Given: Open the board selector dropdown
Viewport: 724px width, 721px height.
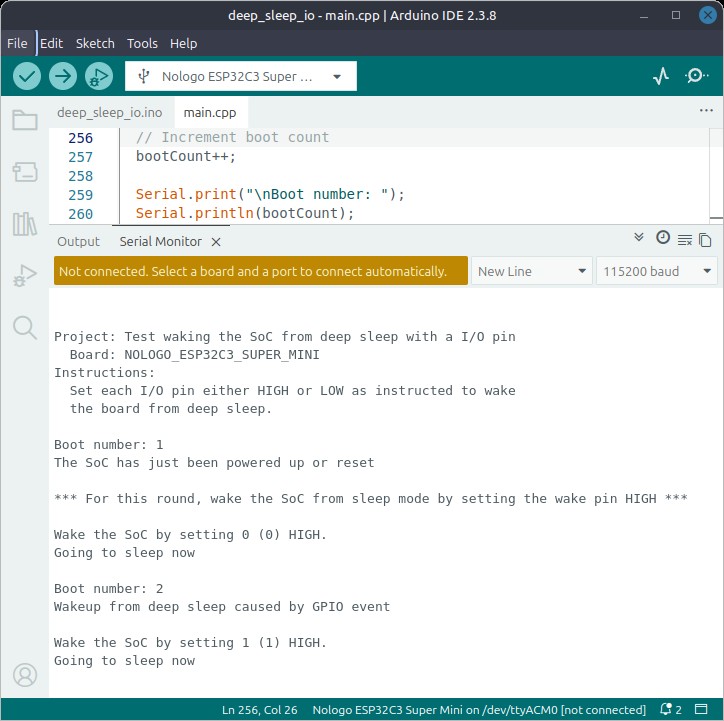Looking at the screenshot, I should point(241,76).
